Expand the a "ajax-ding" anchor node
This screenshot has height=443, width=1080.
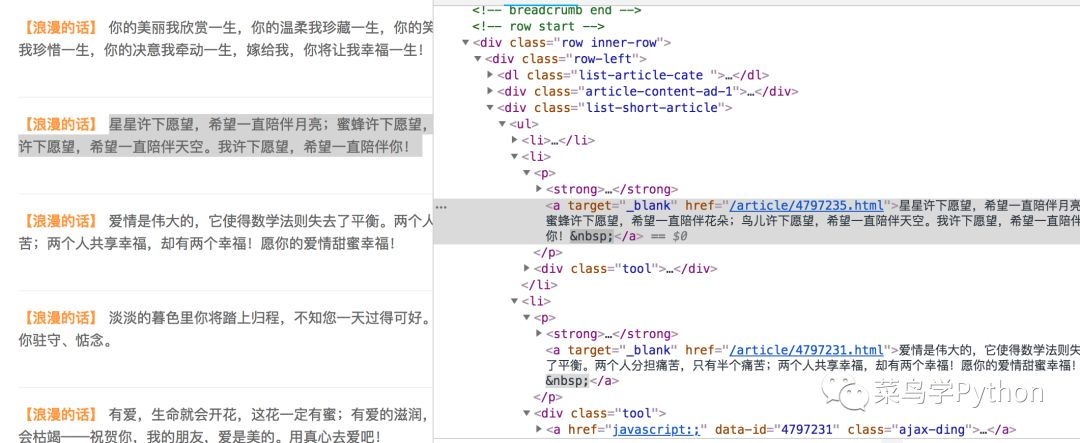tap(539, 430)
